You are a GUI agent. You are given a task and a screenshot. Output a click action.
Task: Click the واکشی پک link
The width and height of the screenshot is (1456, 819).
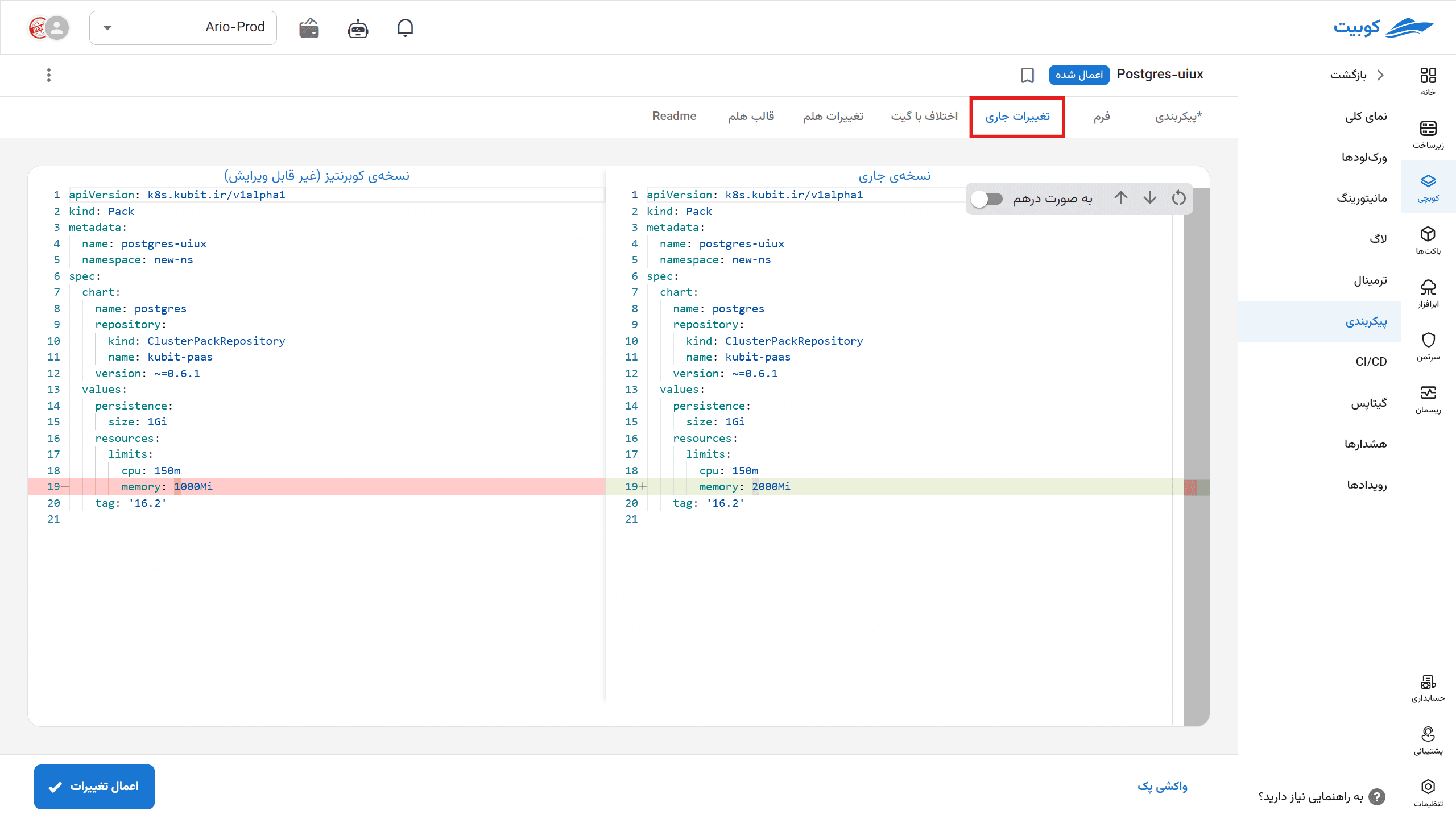[x=1162, y=786]
